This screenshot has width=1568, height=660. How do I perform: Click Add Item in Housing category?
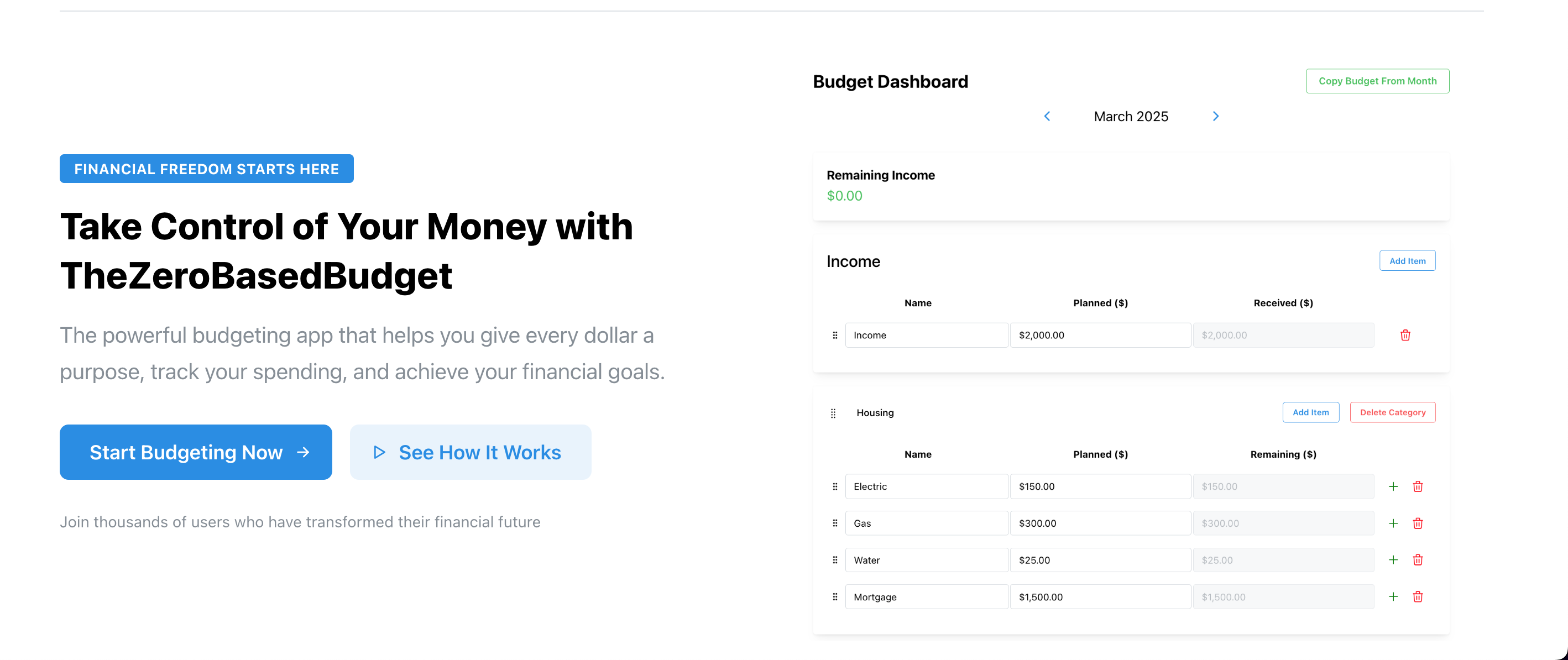coord(1310,412)
